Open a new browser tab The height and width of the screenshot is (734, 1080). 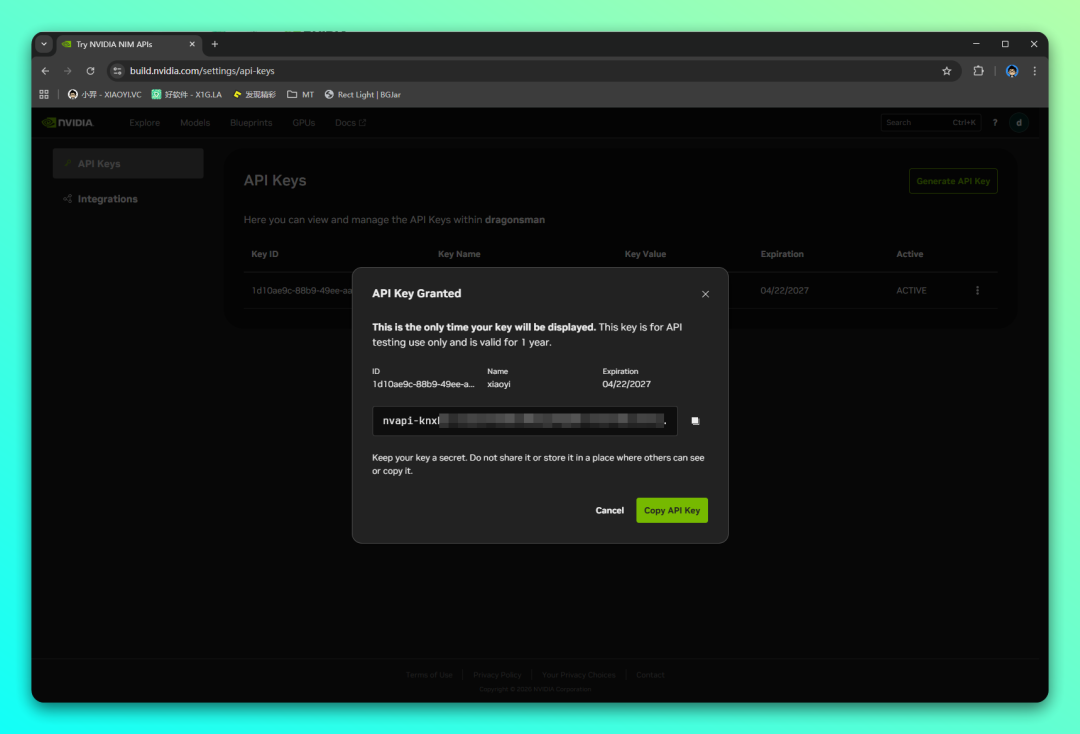(214, 44)
